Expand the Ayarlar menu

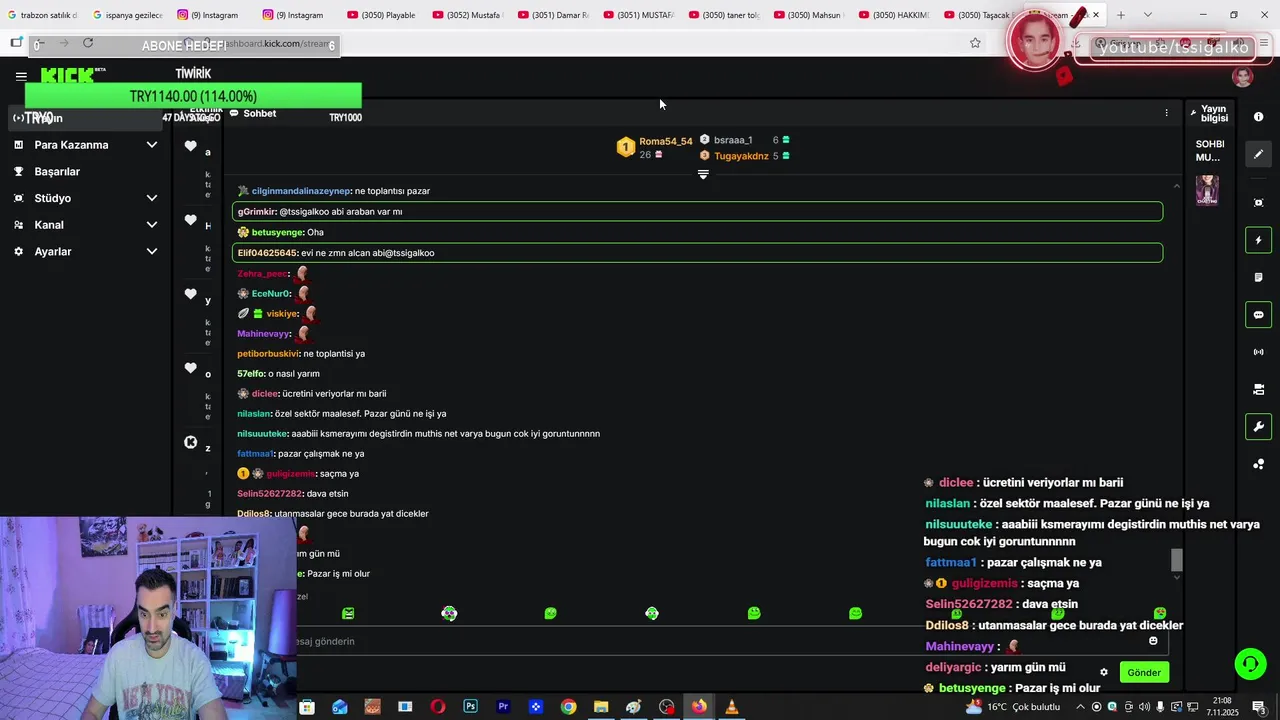pyautogui.click(x=86, y=252)
